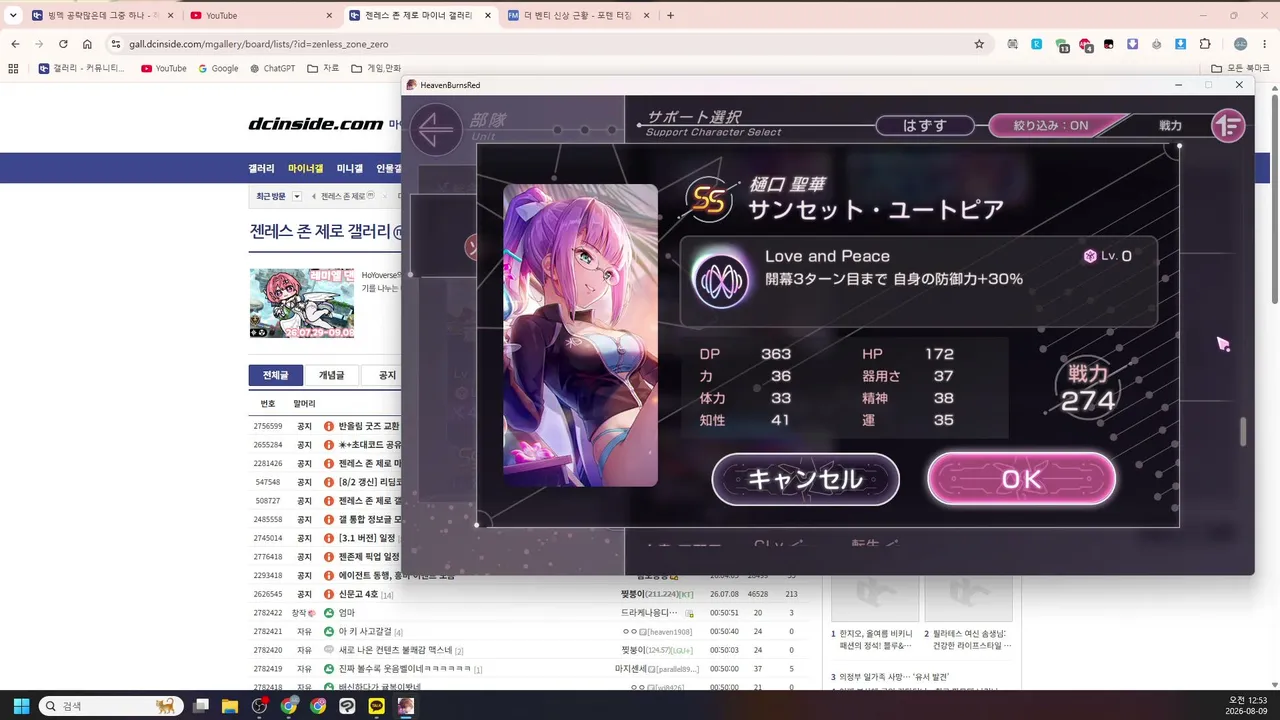Open the tab search dropdown in Chrome

[x=13, y=15]
